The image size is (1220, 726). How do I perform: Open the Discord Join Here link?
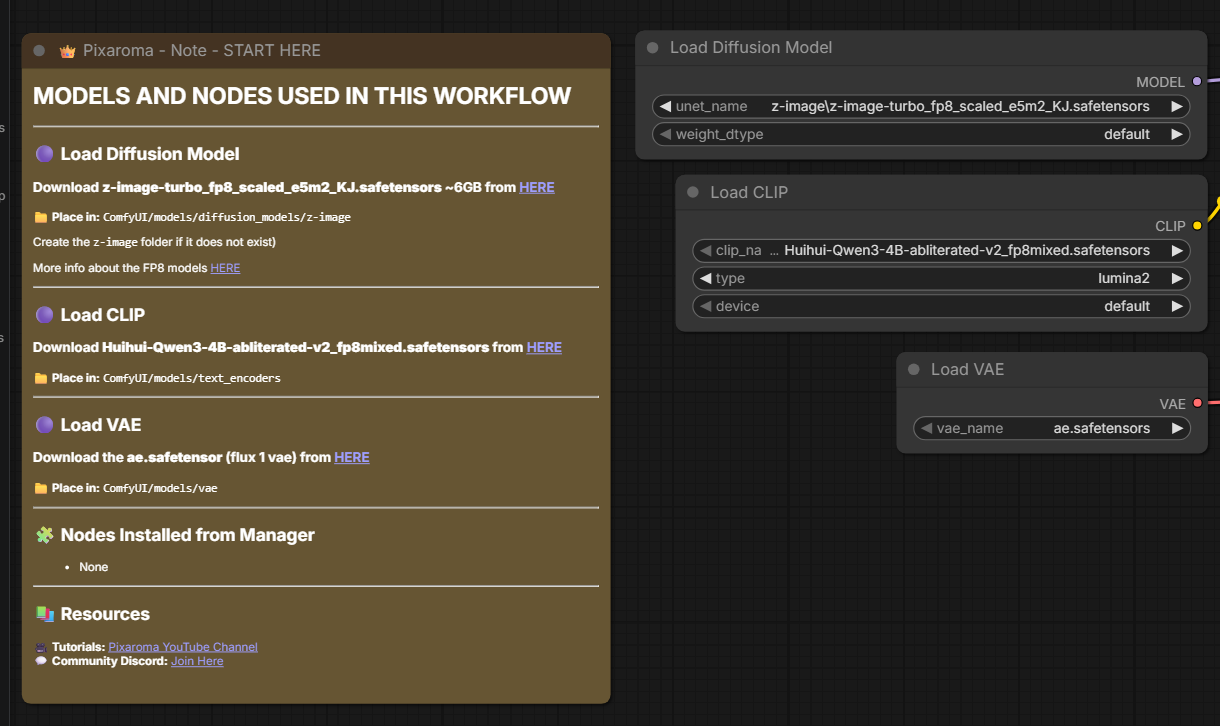coord(197,661)
